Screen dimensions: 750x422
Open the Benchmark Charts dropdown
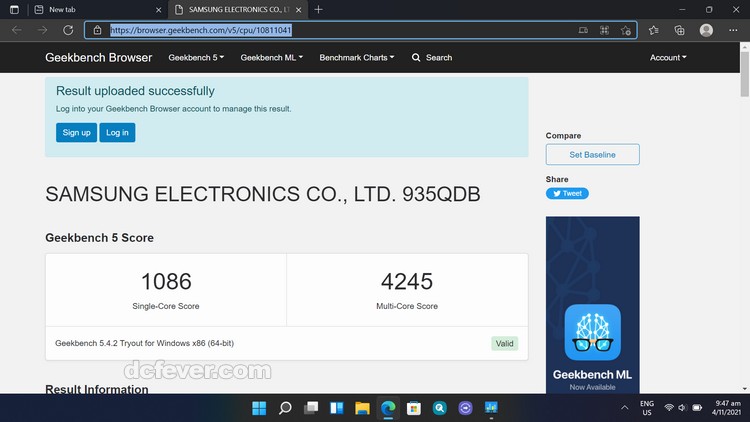[x=356, y=58]
